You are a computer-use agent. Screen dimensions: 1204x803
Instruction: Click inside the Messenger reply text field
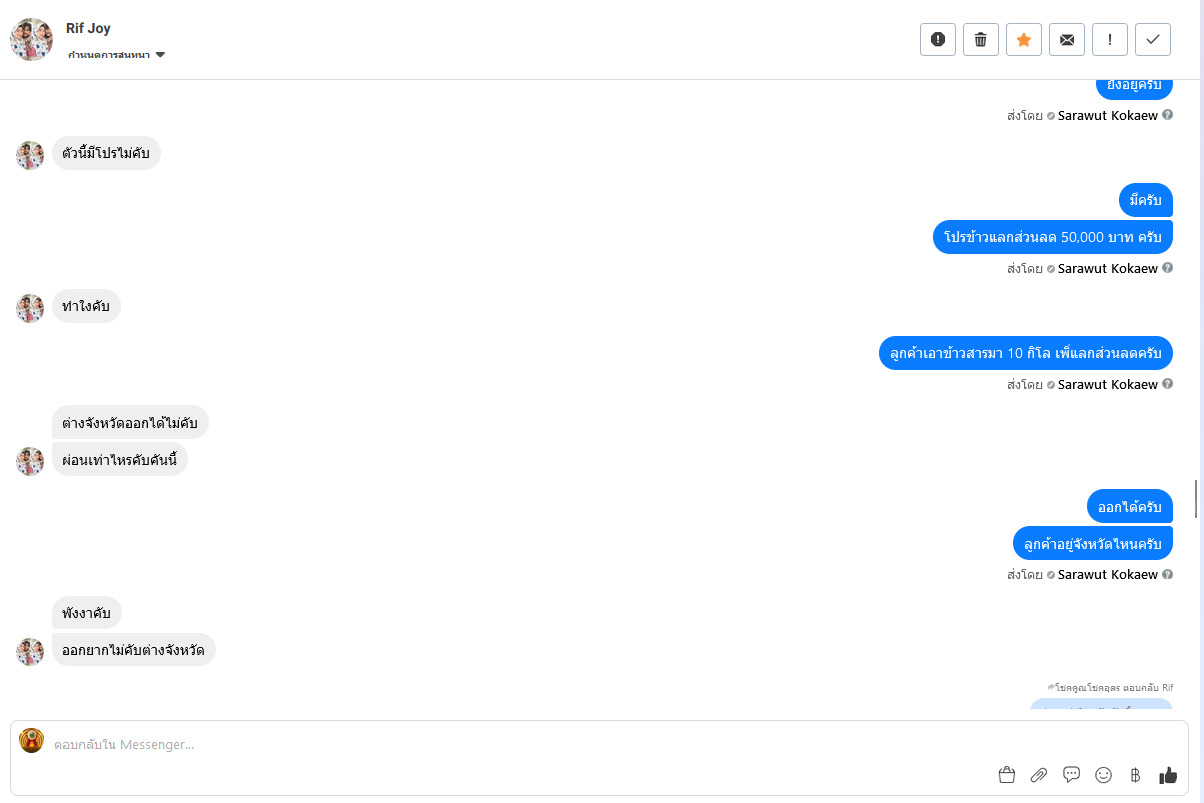[x=500, y=745]
